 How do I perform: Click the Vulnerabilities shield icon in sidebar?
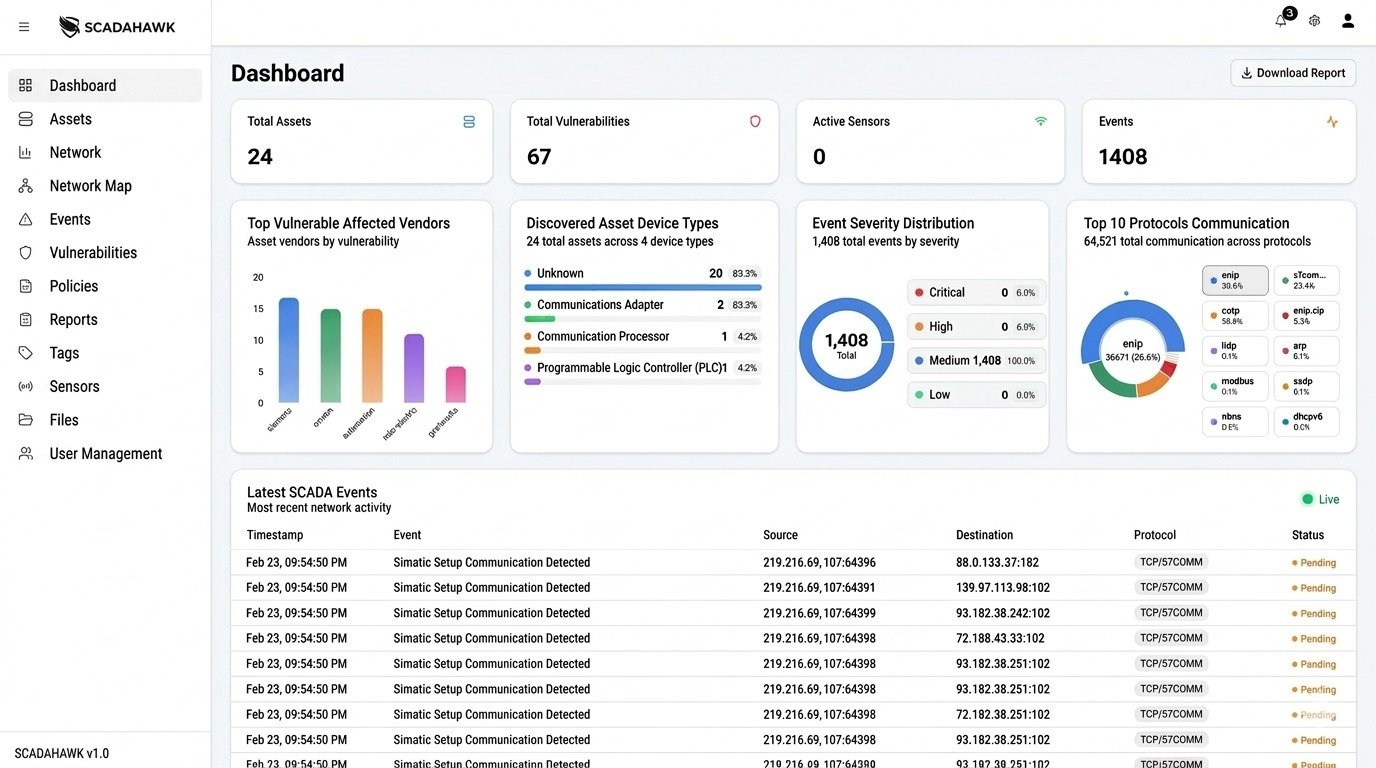(26, 253)
